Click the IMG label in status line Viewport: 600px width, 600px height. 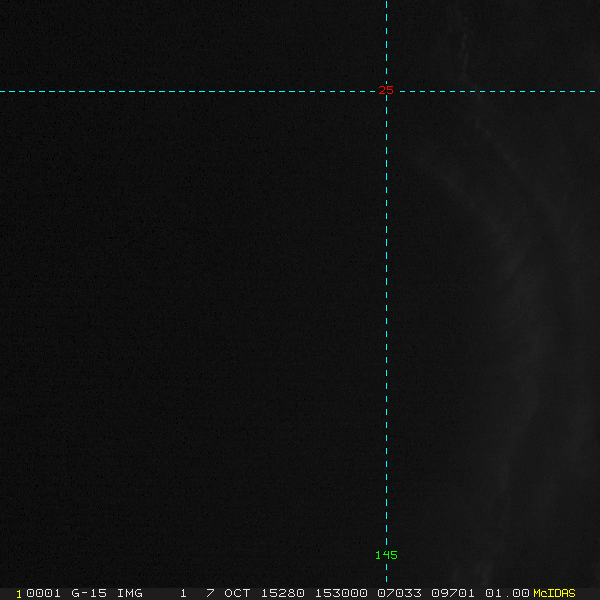point(129,593)
